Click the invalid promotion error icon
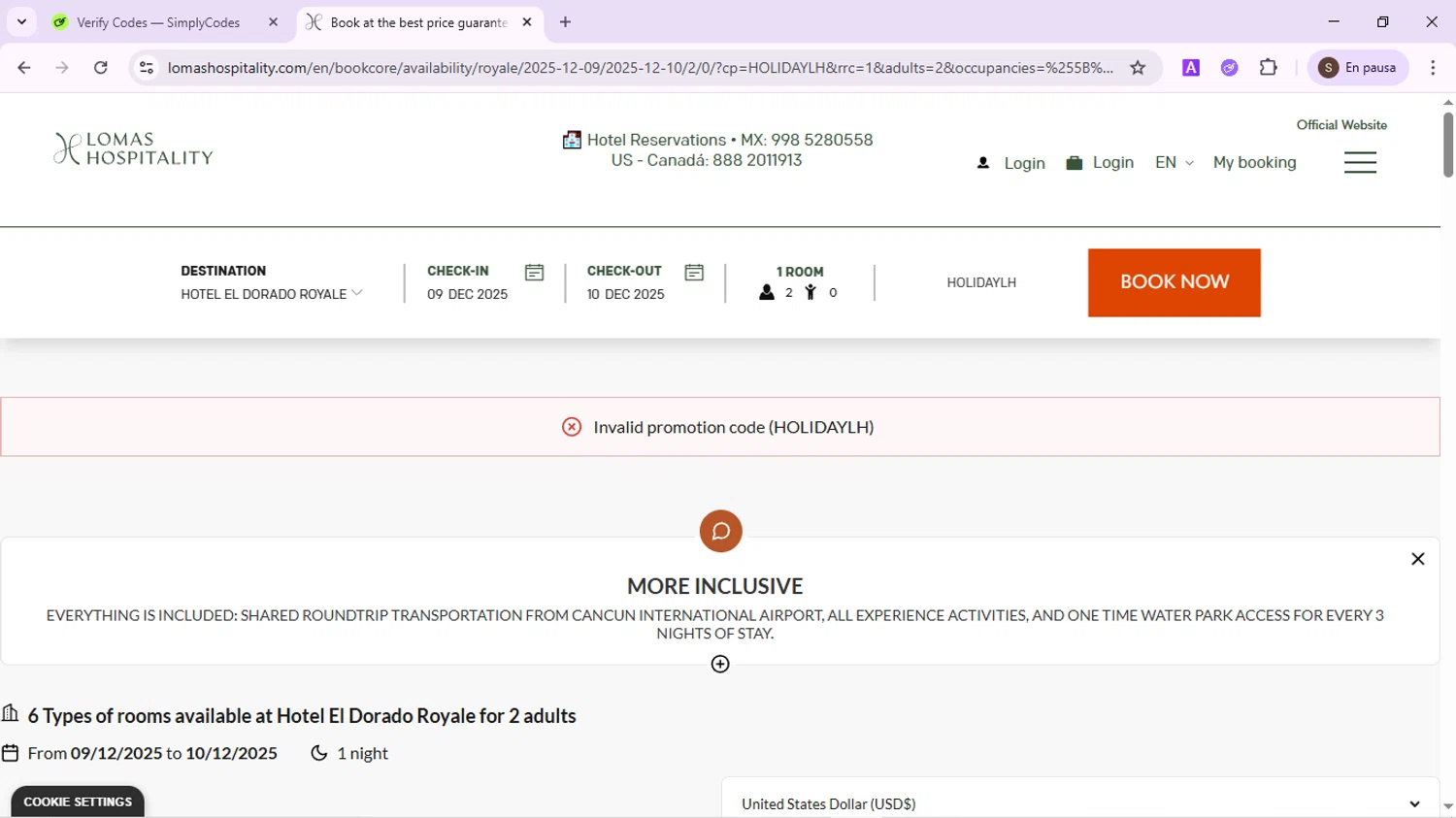Screen dimensions: 1456x818 (x=572, y=427)
